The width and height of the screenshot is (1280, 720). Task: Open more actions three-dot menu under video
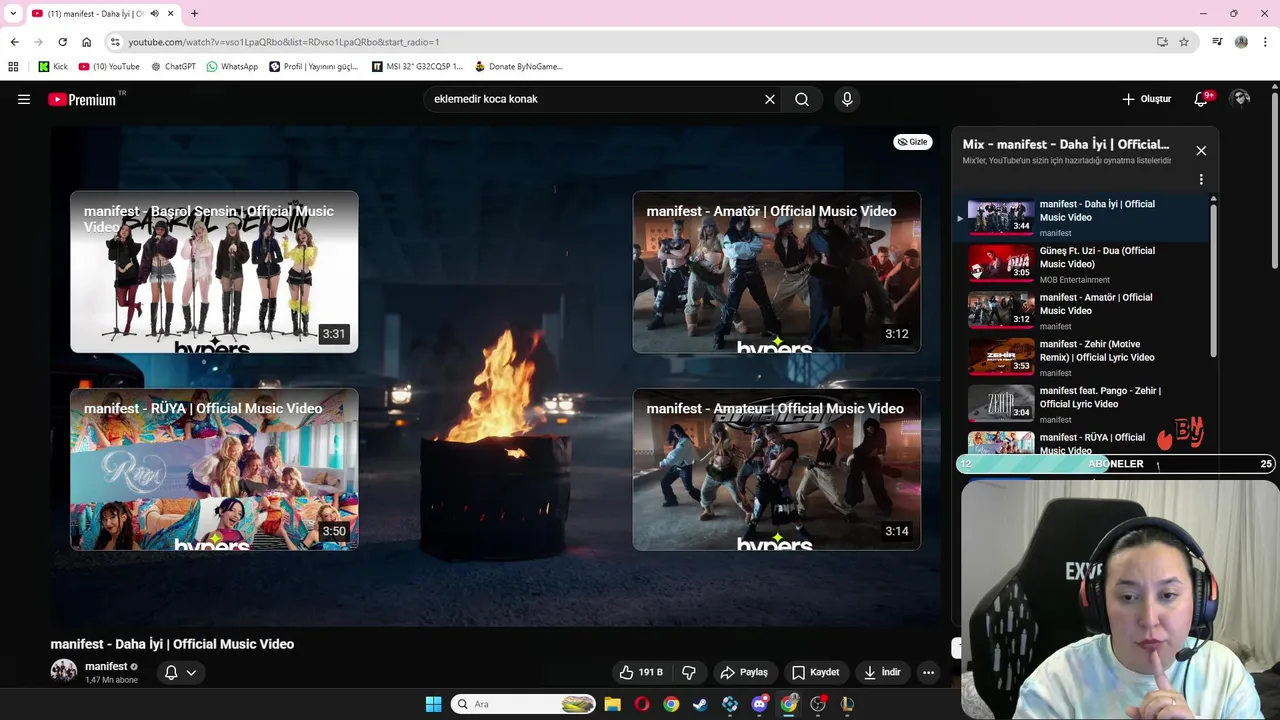(928, 672)
